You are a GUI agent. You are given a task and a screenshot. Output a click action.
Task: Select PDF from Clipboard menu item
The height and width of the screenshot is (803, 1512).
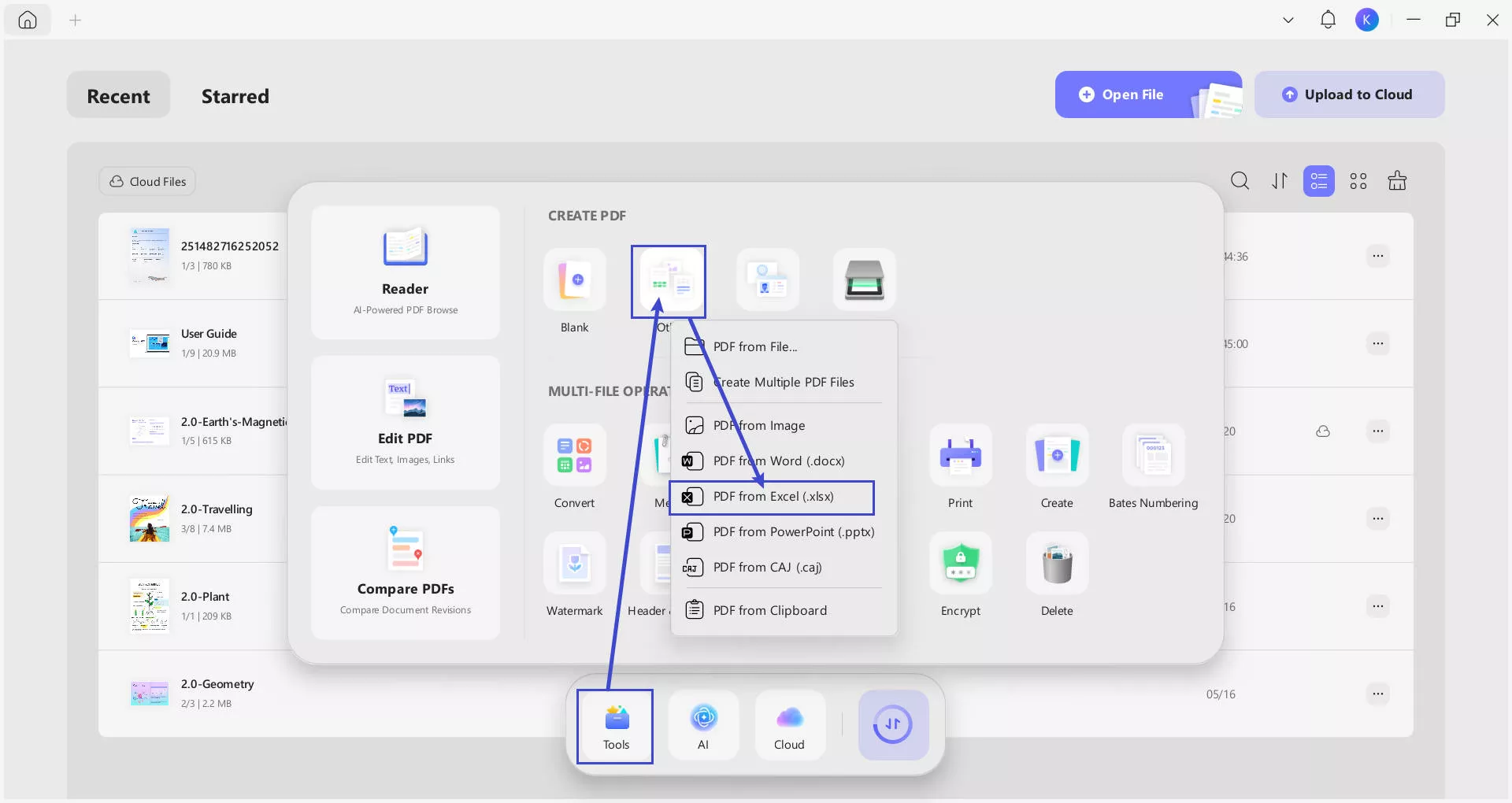pos(769,610)
